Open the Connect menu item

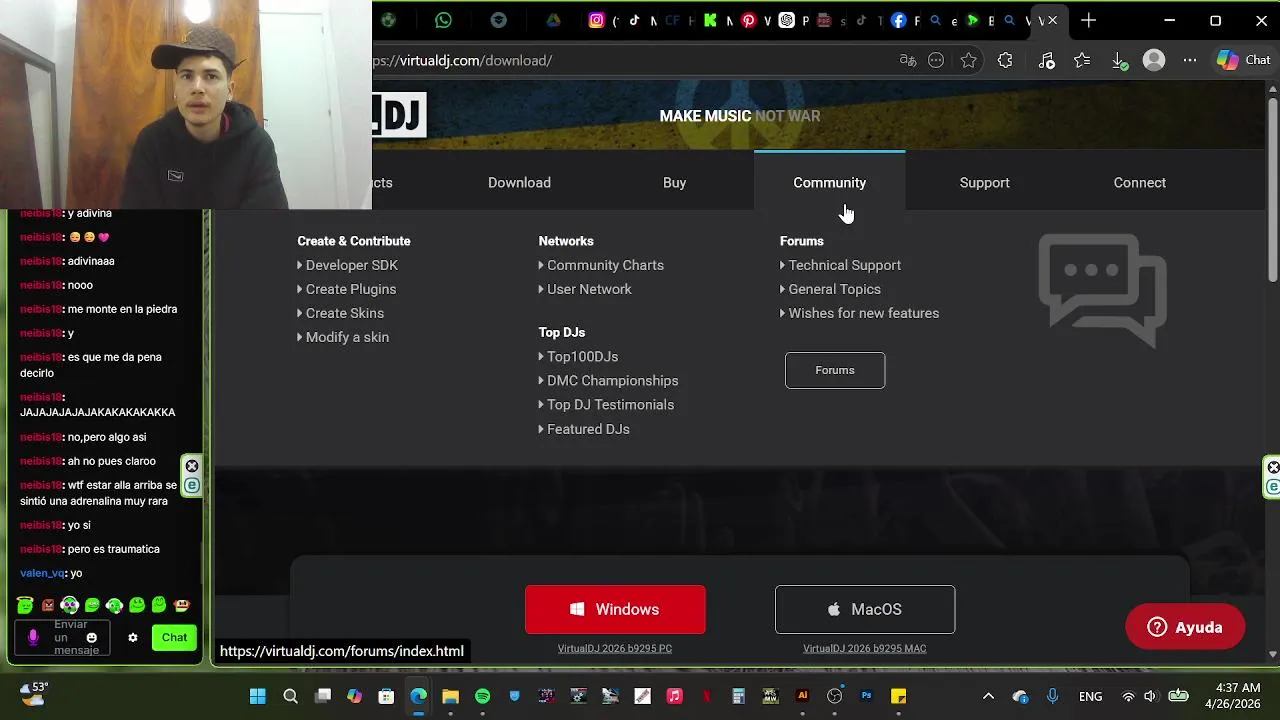tap(1139, 182)
